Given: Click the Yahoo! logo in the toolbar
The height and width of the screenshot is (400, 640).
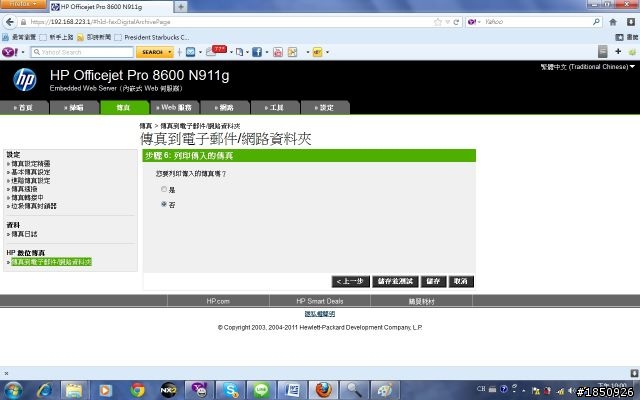Looking at the screenshot, I should 10,52.
